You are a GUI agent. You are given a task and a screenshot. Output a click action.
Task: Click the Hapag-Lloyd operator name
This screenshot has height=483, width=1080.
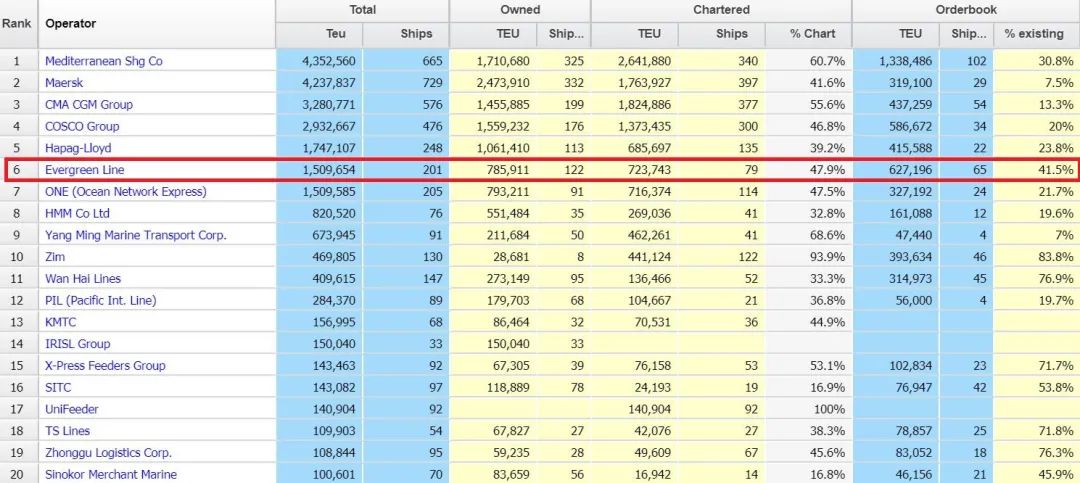[x=81, y=148]
